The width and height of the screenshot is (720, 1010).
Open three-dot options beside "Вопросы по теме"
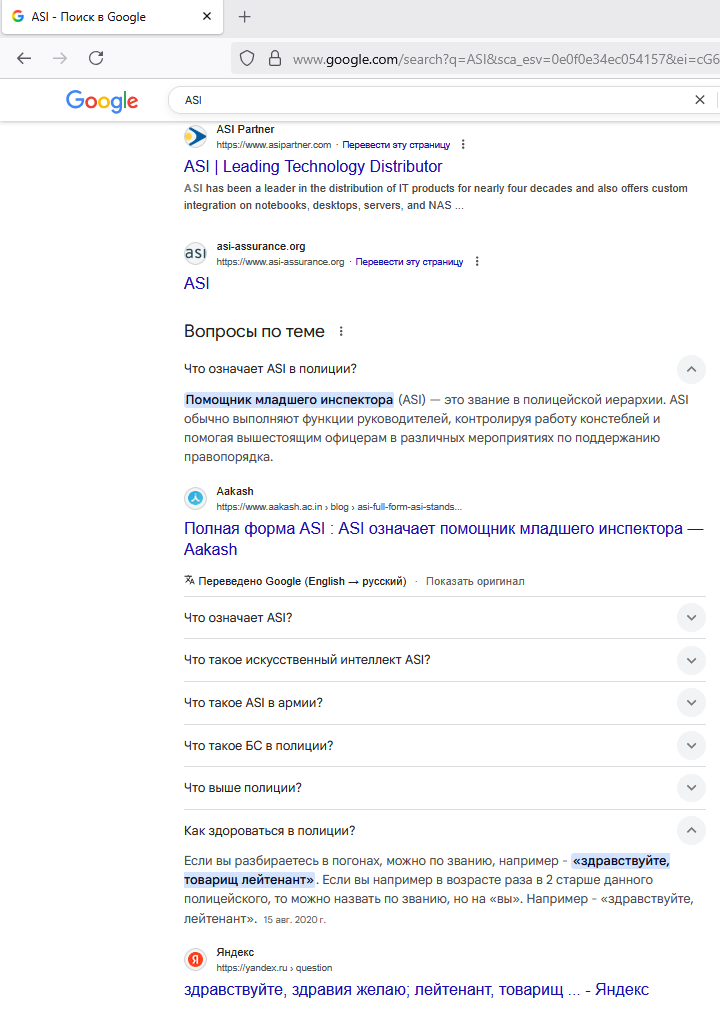coord(341,332)
